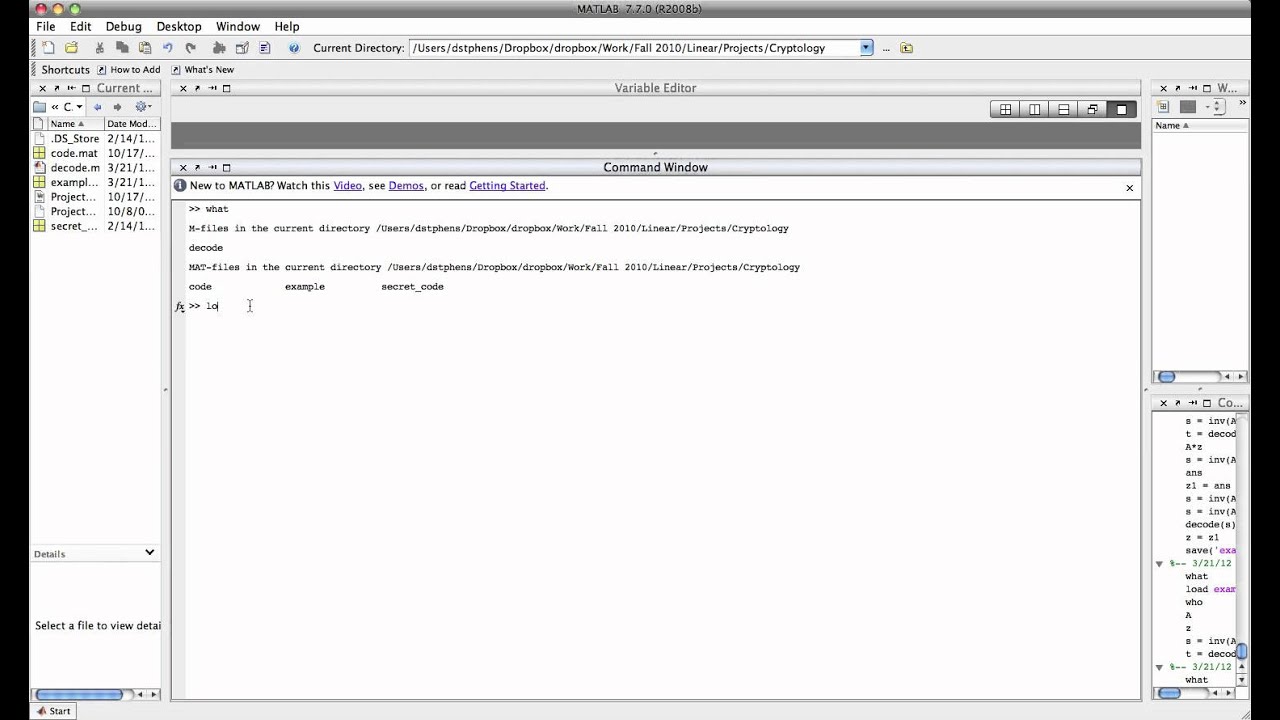Image resolution: width=1280 pixels, height=720 pixels.
Task: Dismiss the New to MATLAB banner
Action: click(x=1130, y=188)
